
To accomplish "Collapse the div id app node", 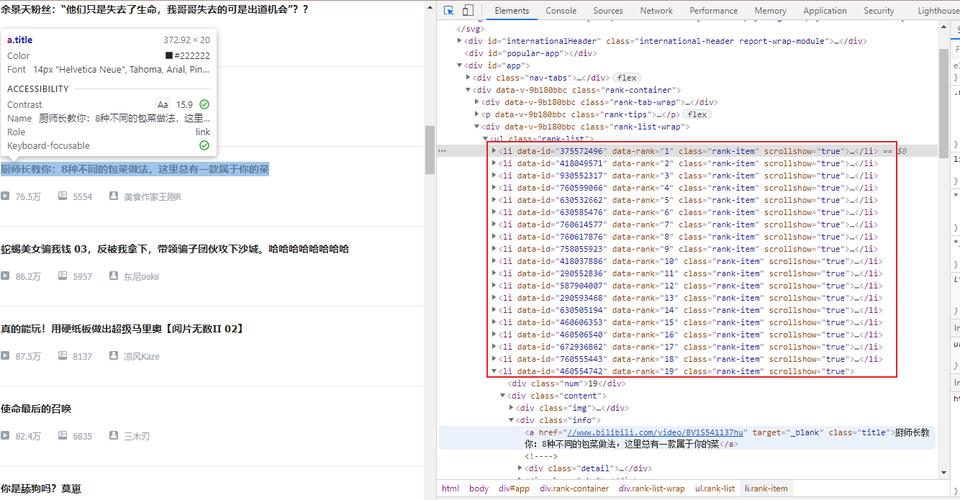I will coord(460,65).
